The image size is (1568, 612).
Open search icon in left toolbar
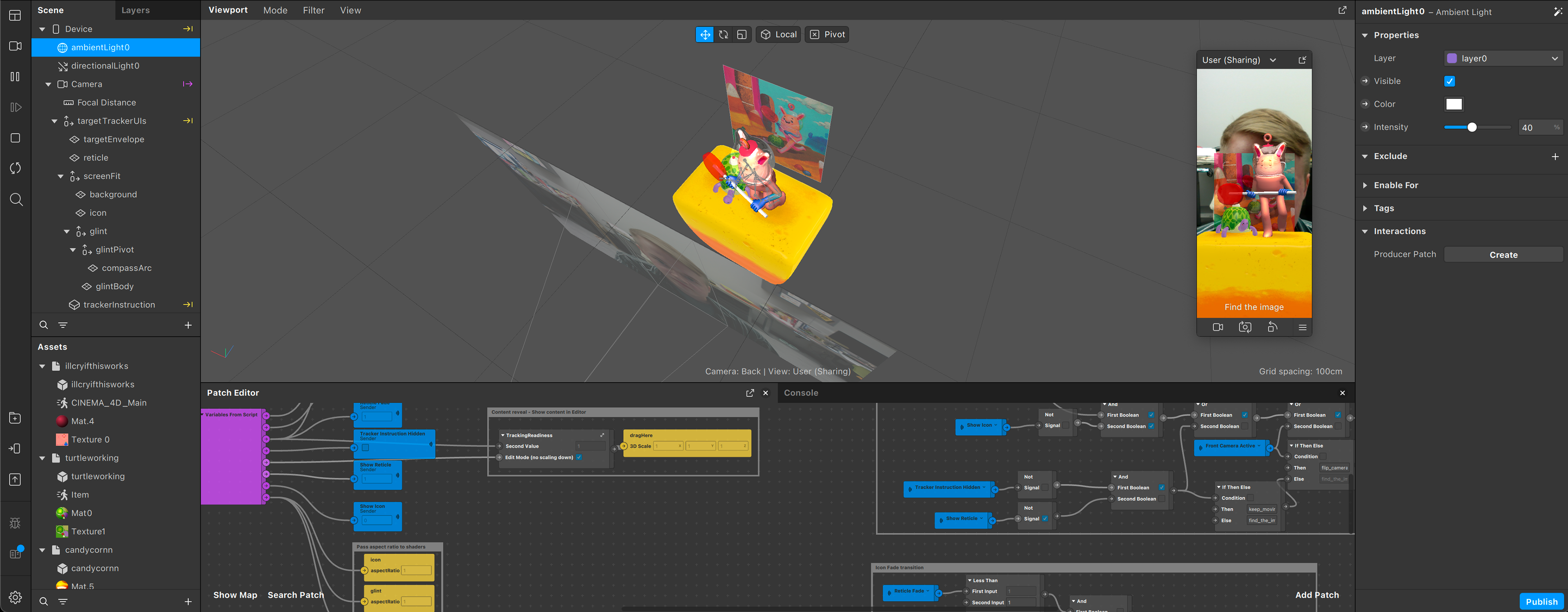[16, 200]
